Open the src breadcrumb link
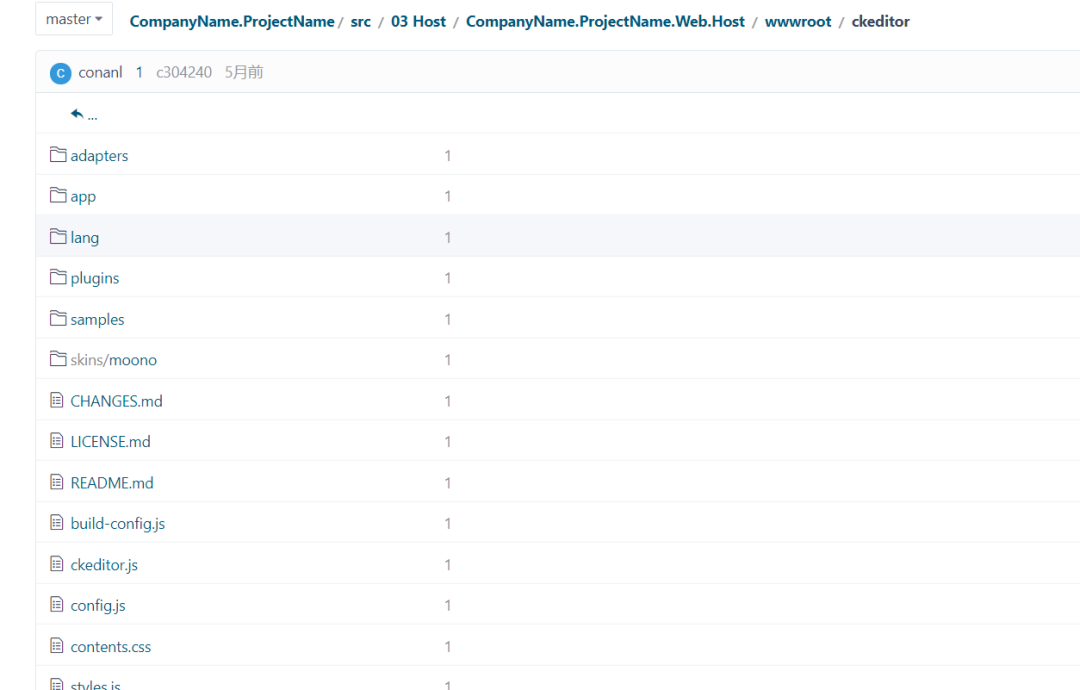Screen dimensions: 1080x690 360,21
